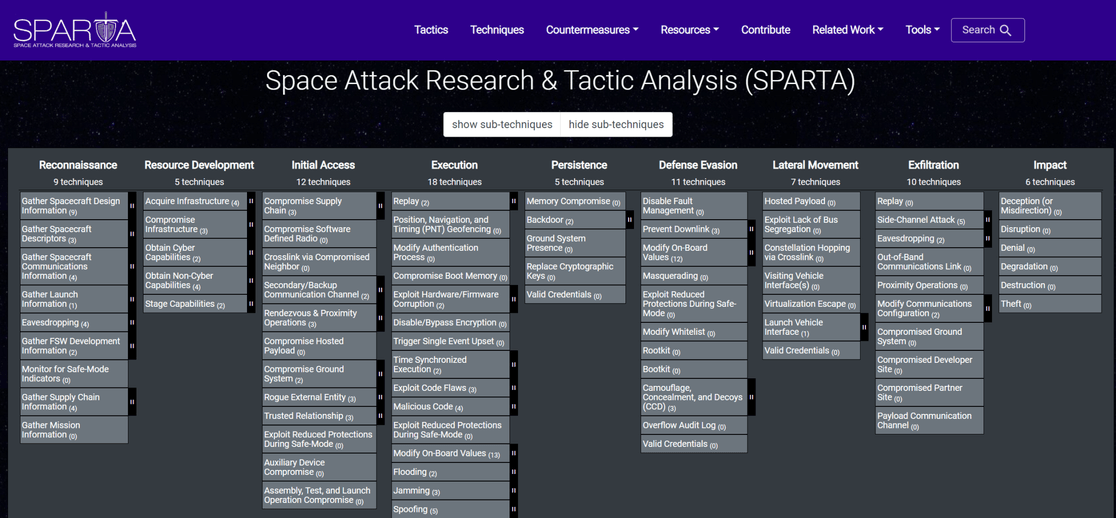
Task: Select Stage Capabilities technique
Action: coord(195,304)
